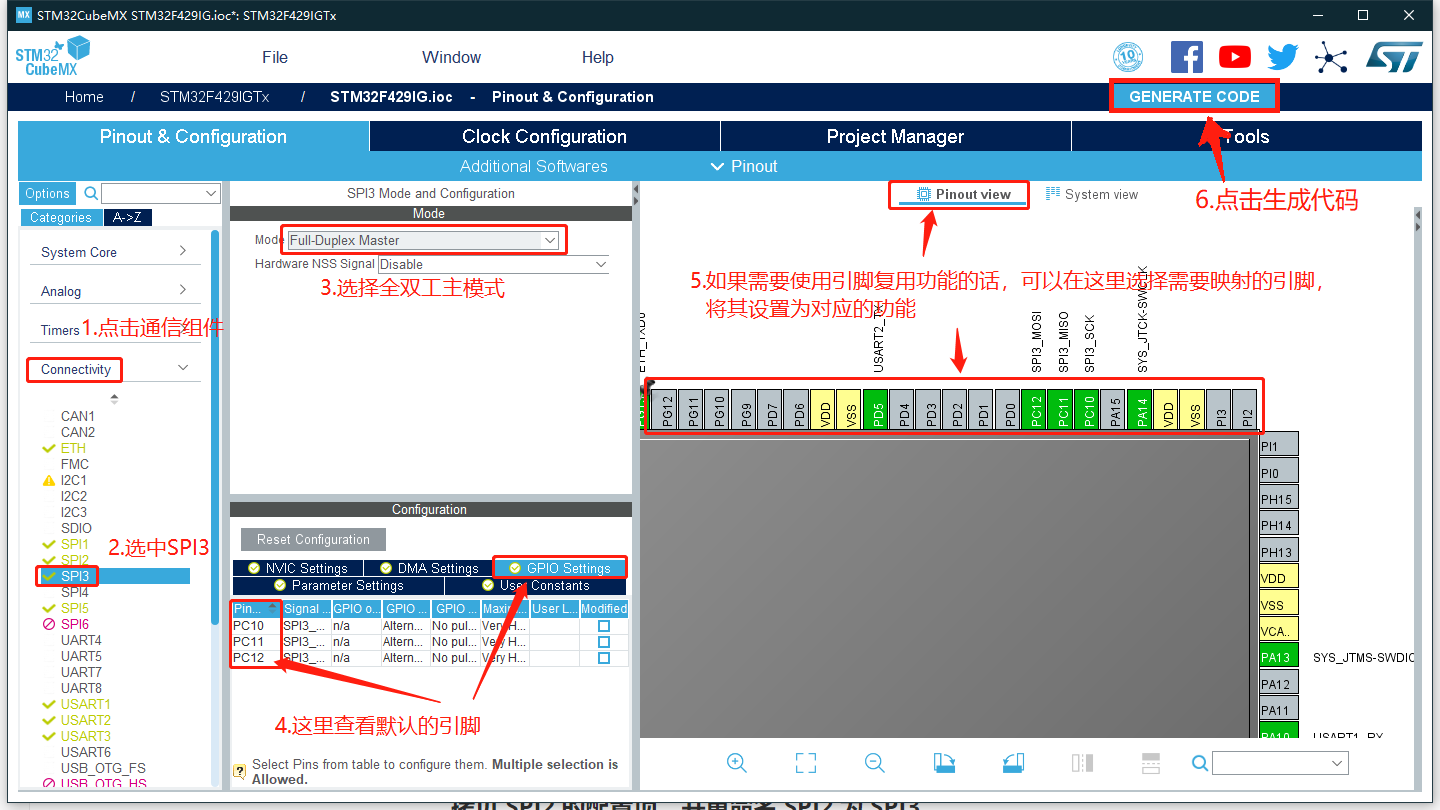Viewport: 1440px width, 810px height.
Task: Expand the System Core category
Action: [114, 252]
